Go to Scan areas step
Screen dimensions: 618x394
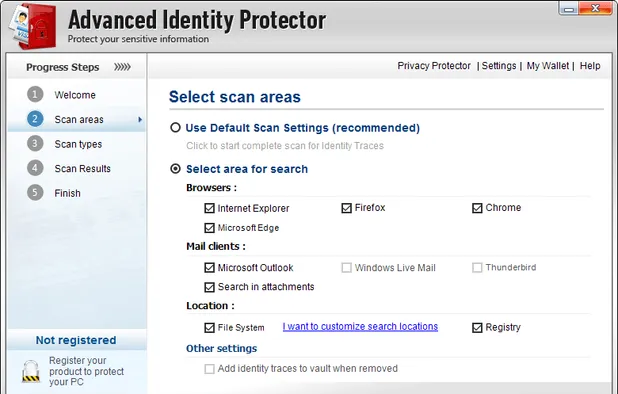click(x=79, y=119)
